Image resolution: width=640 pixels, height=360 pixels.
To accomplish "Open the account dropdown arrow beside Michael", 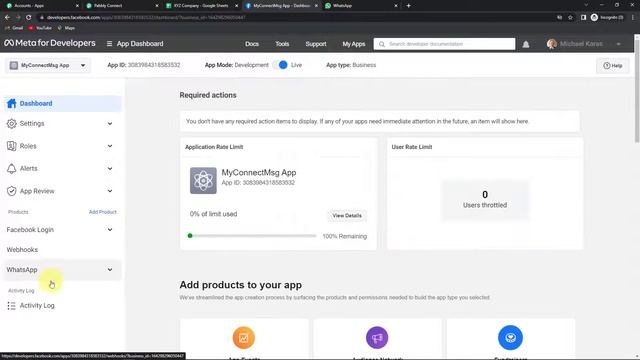I will tap(619, 44).
